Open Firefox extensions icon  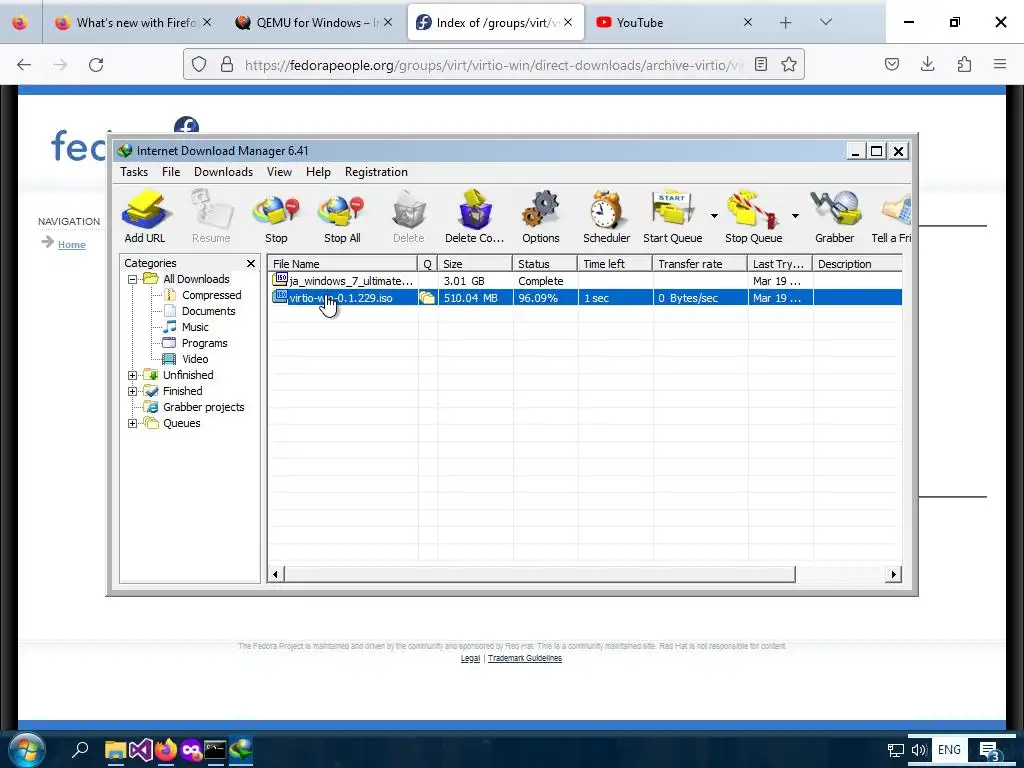pyautogui.click(x=964, y=64)
